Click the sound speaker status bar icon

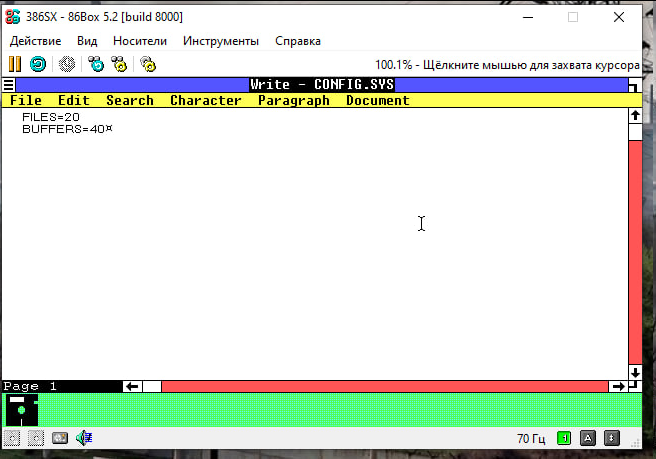point(84,438)
